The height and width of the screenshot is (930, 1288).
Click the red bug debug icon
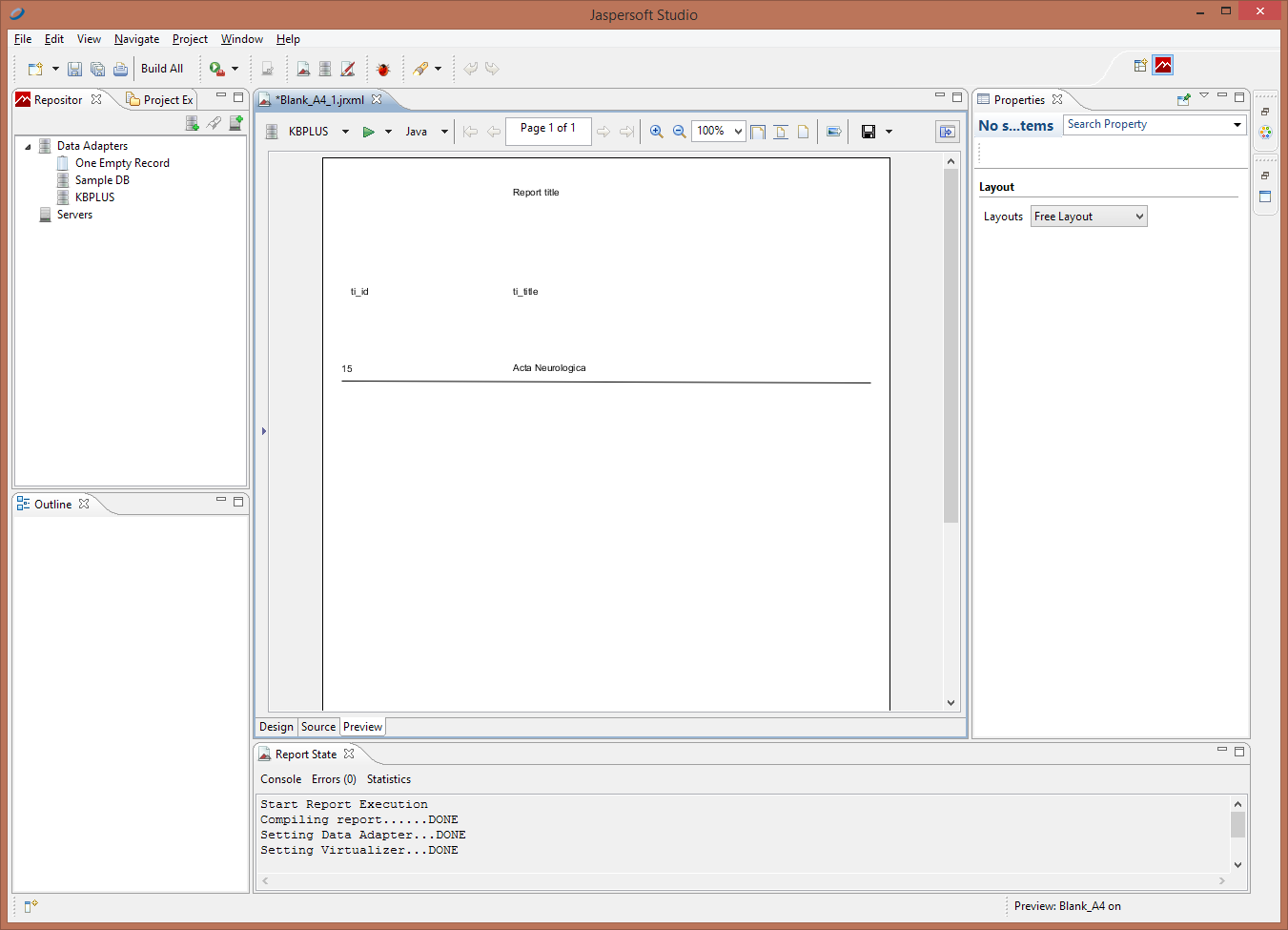[x=383, y=69]
